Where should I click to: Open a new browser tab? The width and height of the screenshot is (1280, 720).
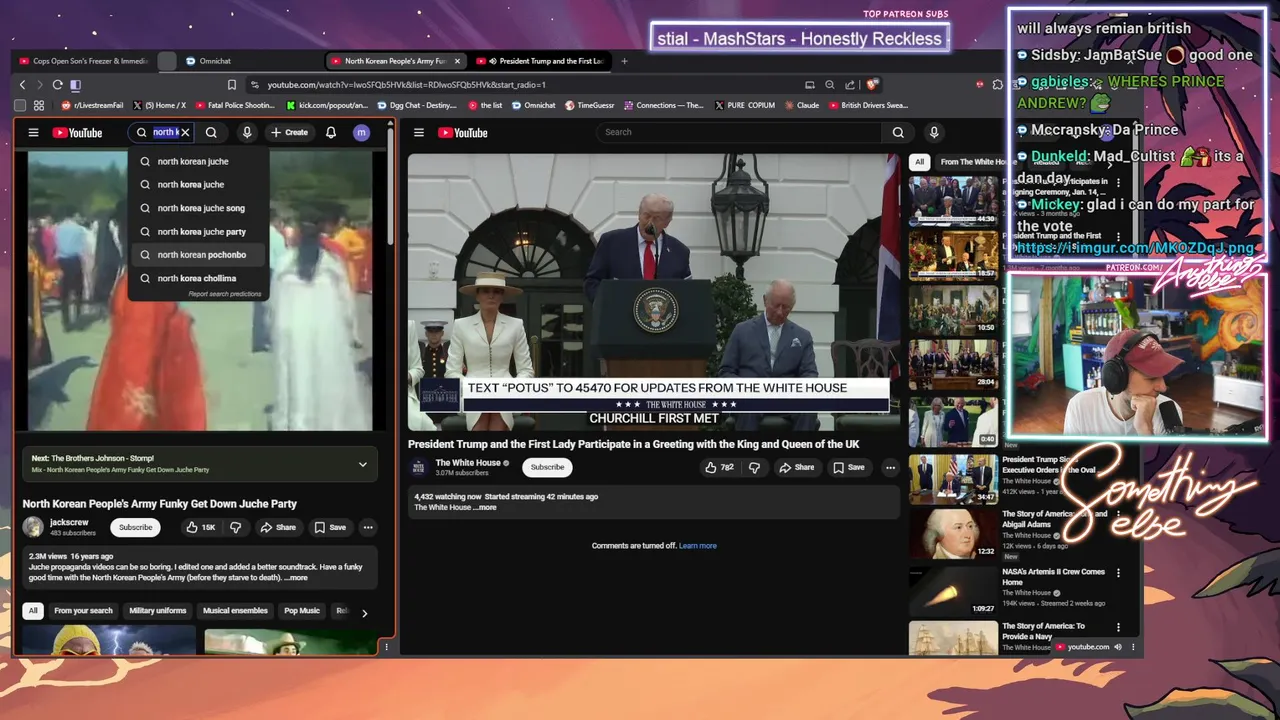[624, 61]
